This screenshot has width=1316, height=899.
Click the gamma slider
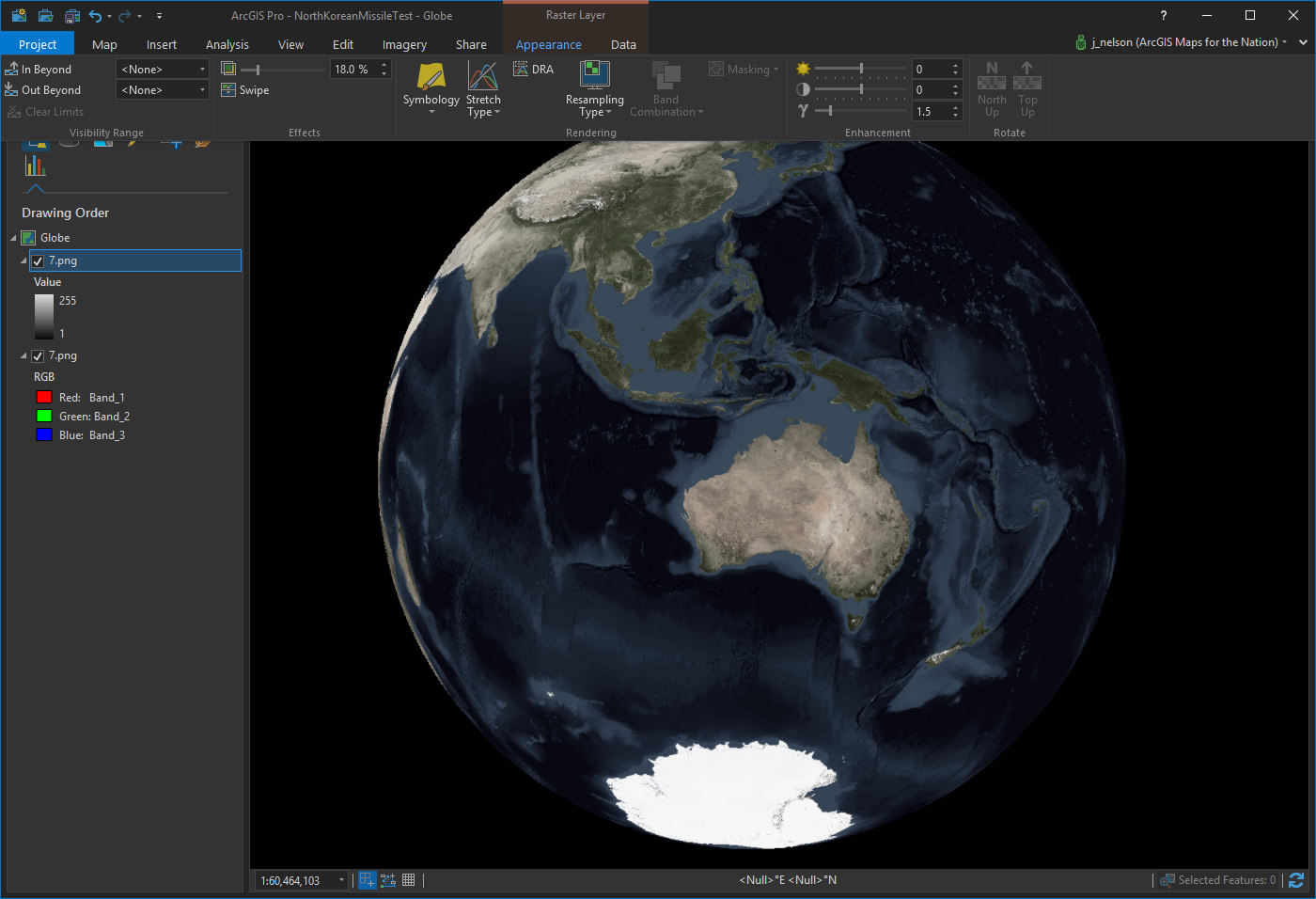tap(861, 111)
